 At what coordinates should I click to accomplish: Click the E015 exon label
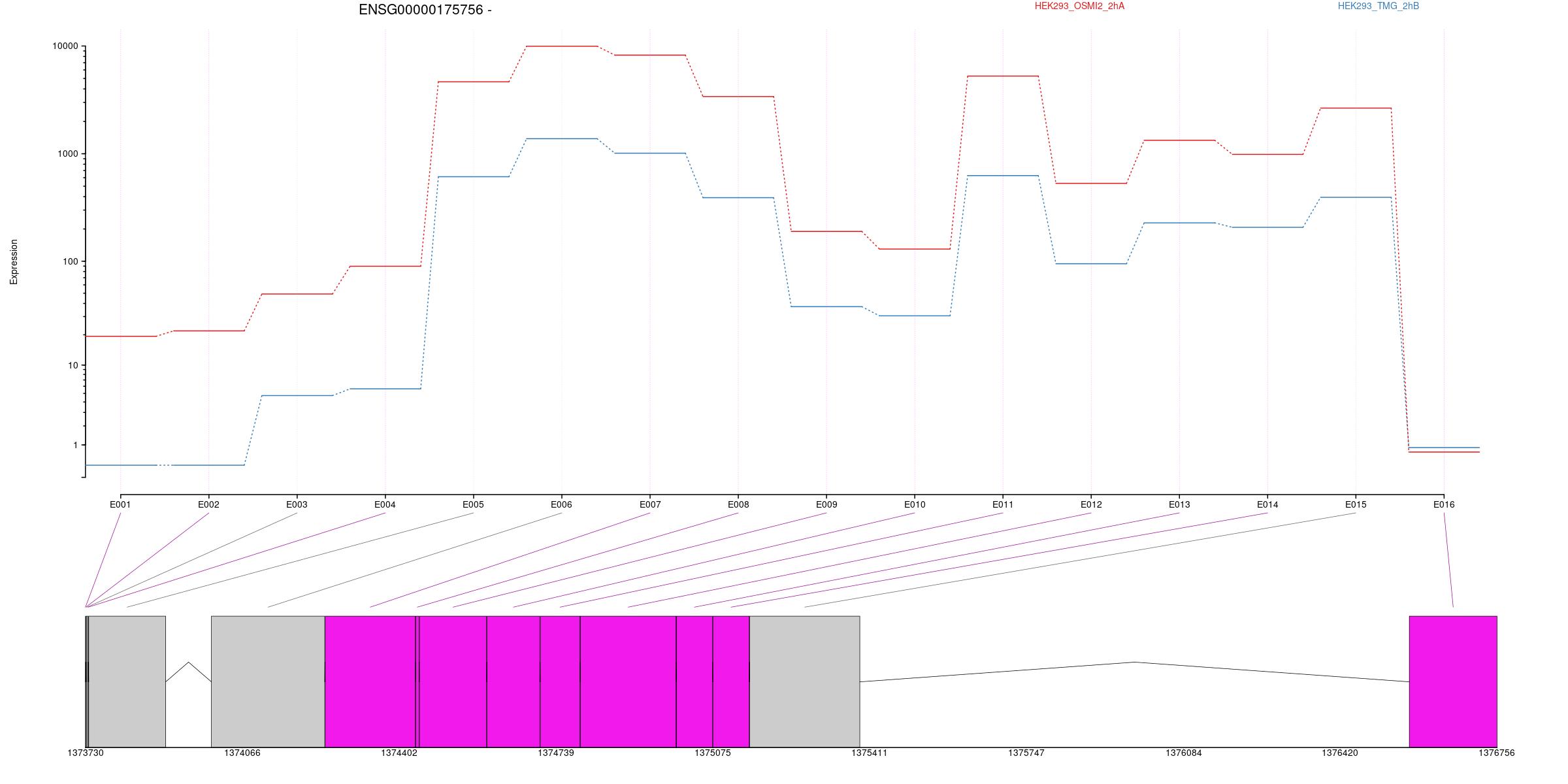1356,504
